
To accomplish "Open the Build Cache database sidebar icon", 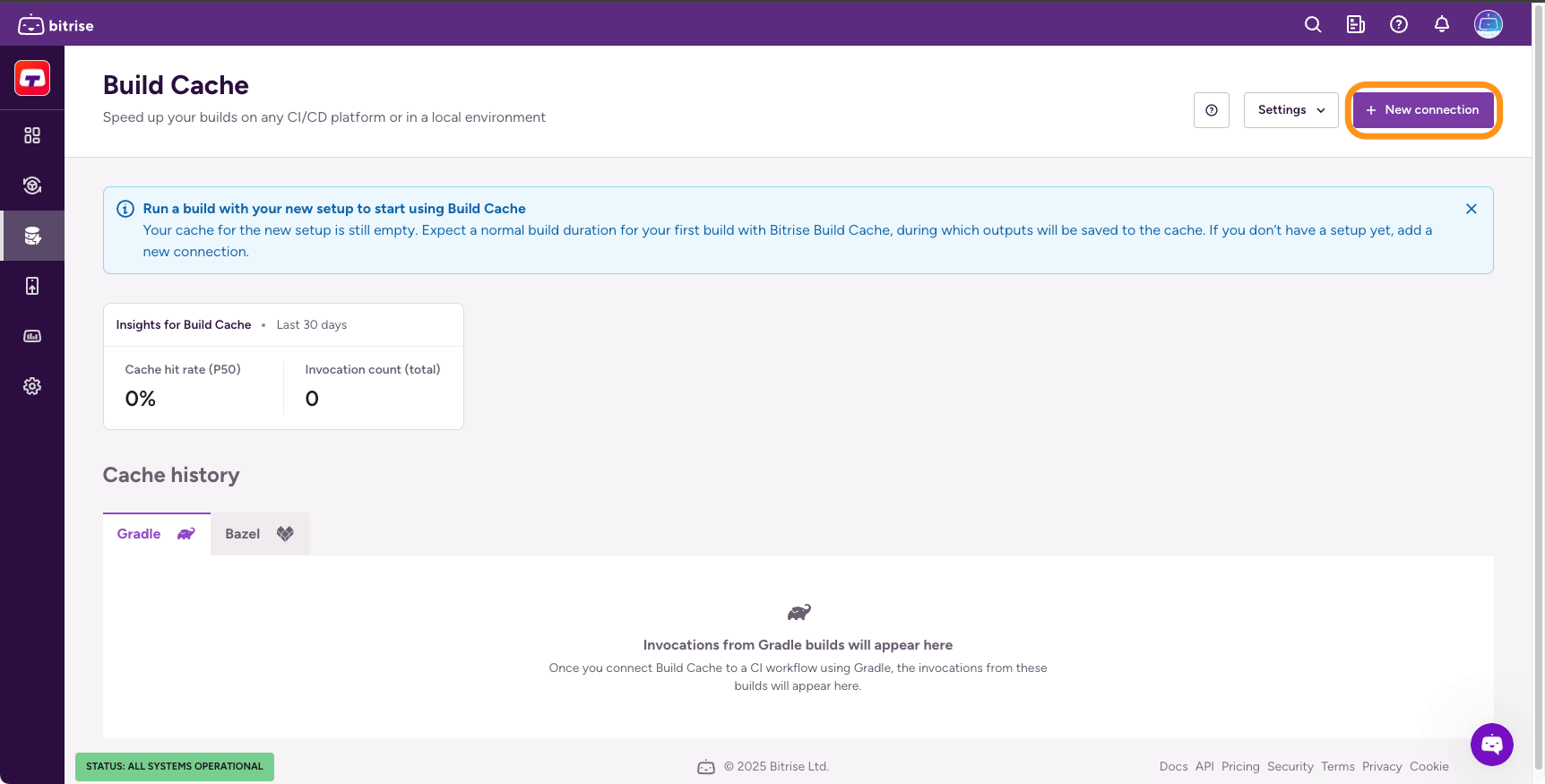I will pyautogui.click(x=32, y=236).
